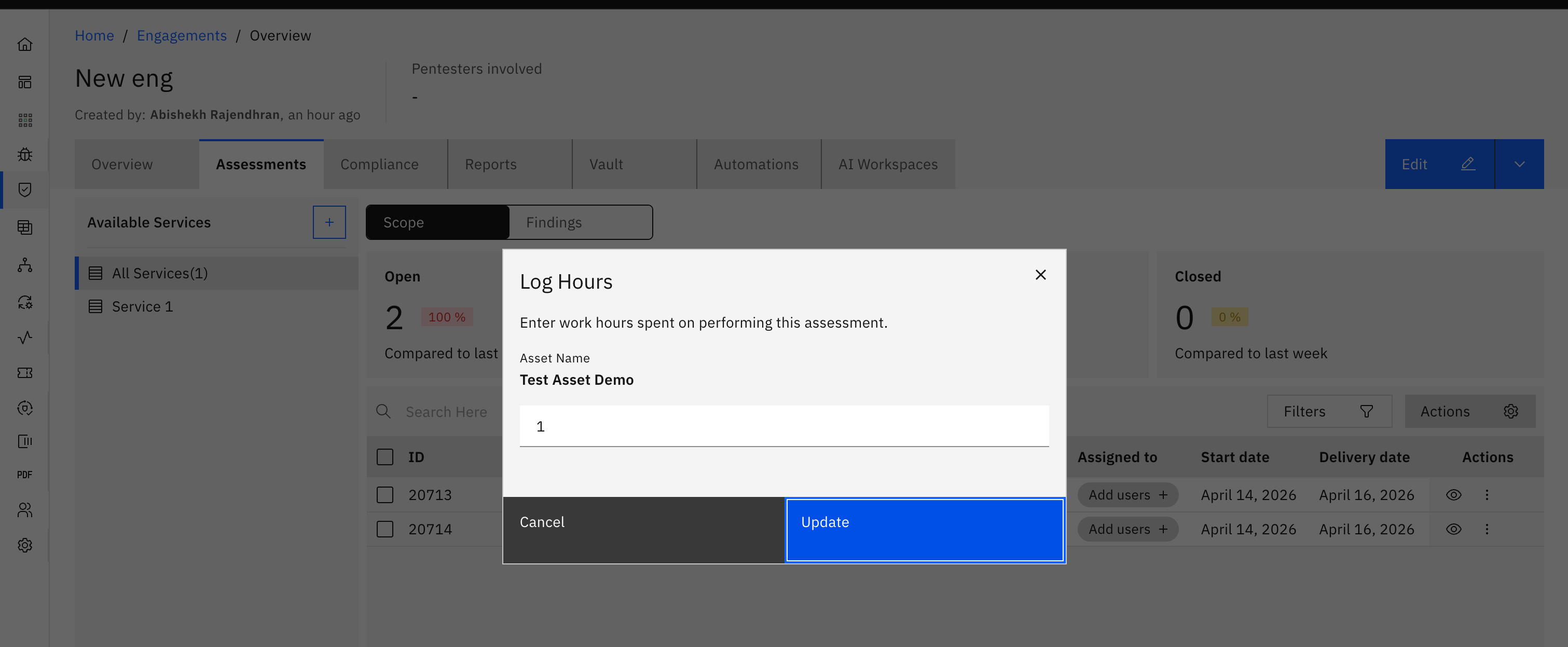Select the shield checkmark sidebar icon

[x=25, y=190]
